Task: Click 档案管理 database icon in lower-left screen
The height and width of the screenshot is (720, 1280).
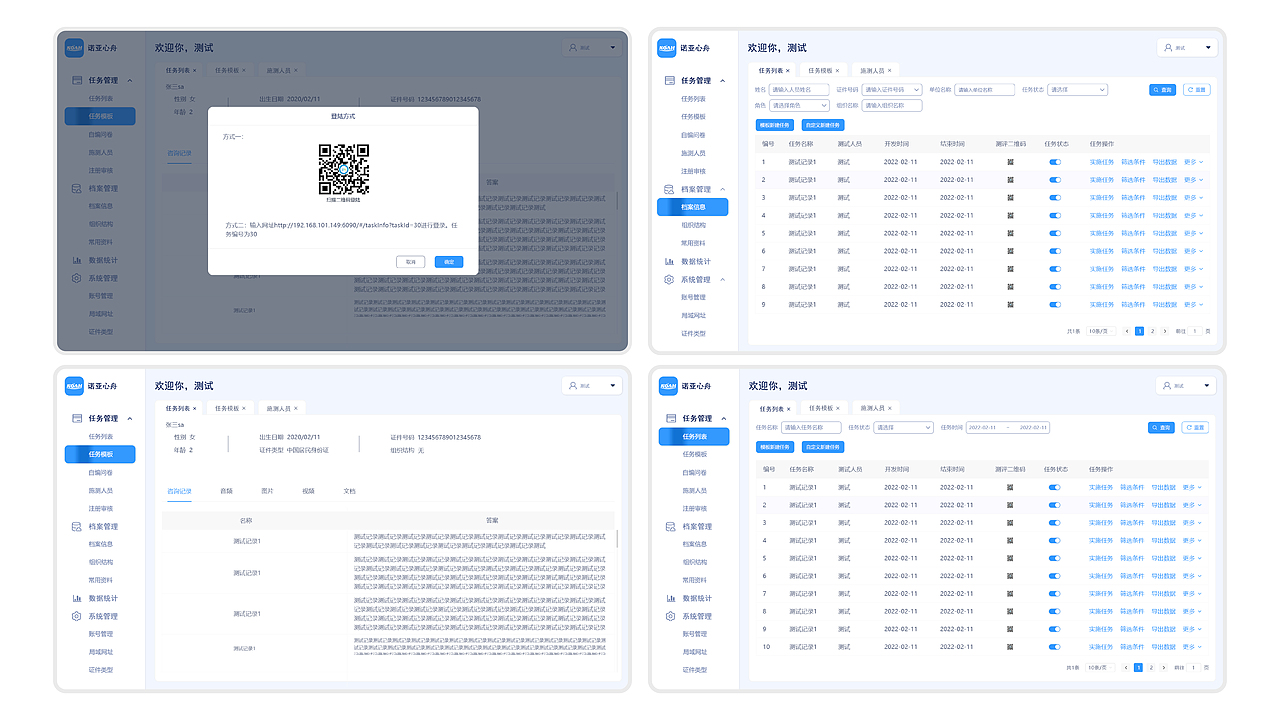Action: (76, 526)
